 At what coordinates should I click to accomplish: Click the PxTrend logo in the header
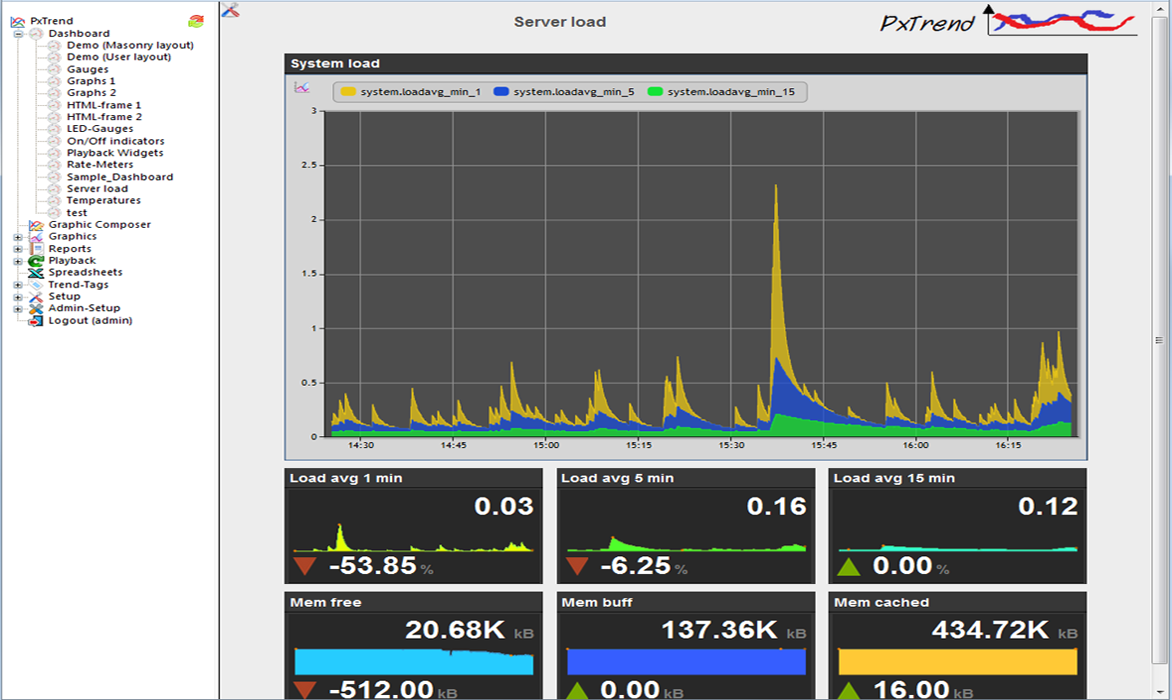1008,22
